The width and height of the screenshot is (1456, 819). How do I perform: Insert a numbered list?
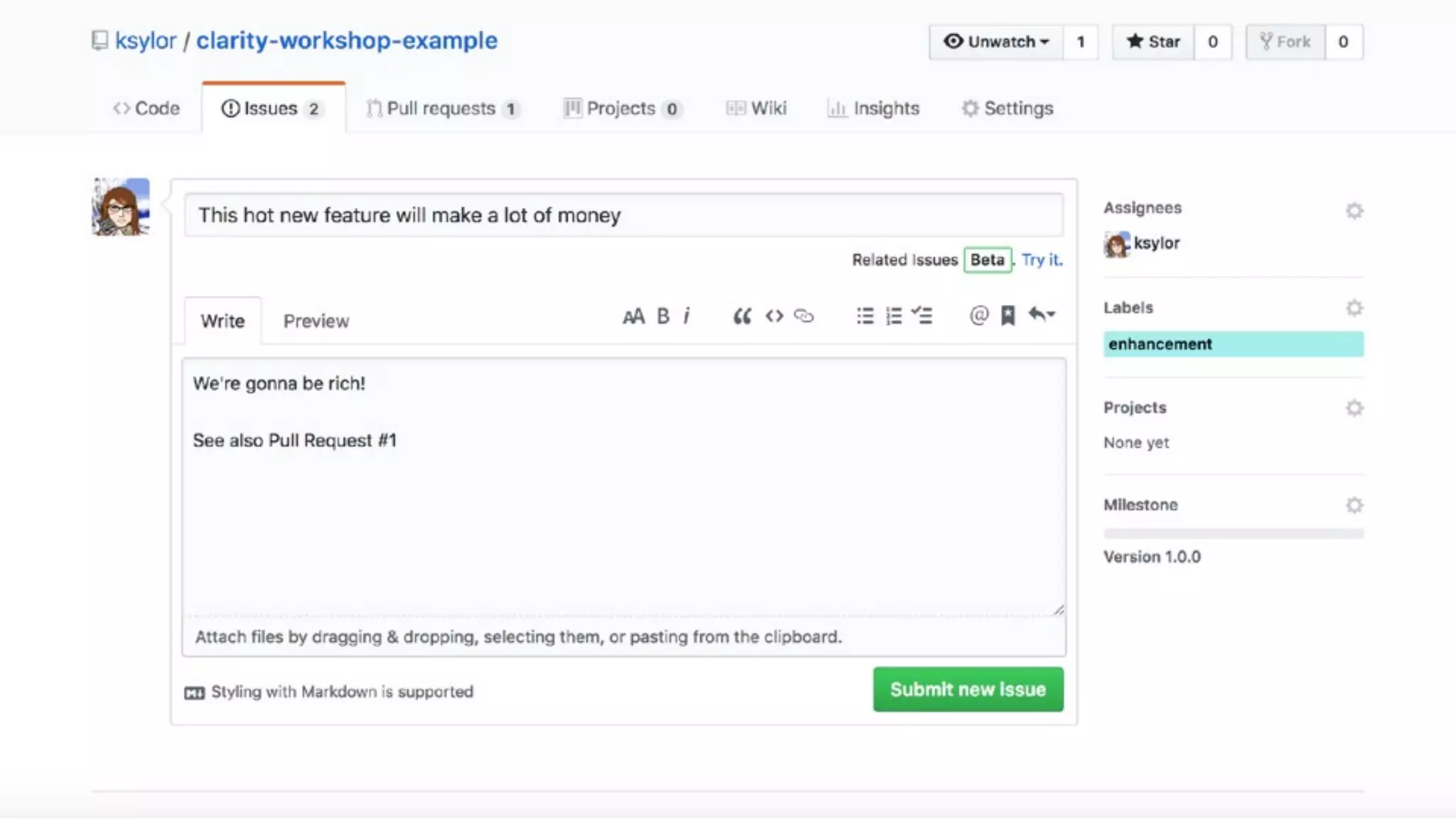894,316
